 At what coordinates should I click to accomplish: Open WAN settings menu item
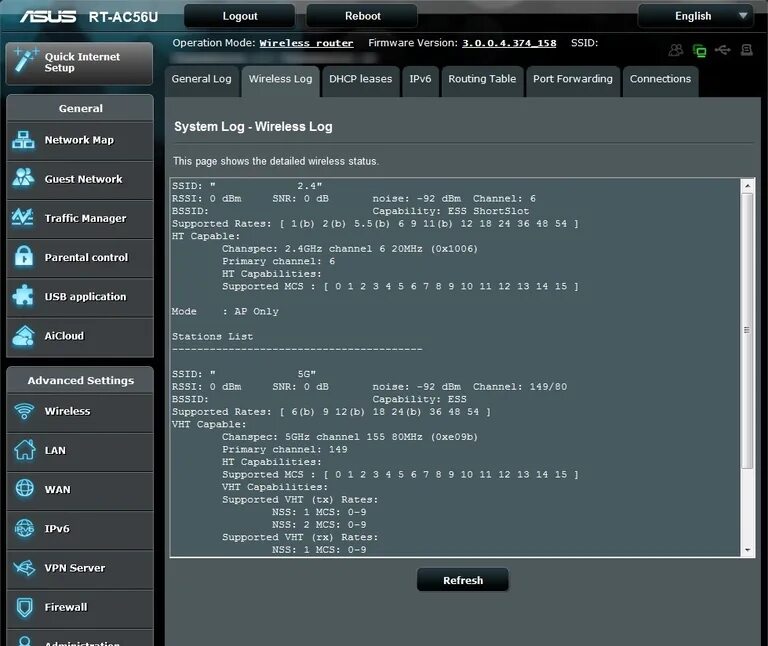tap(80, 491)
